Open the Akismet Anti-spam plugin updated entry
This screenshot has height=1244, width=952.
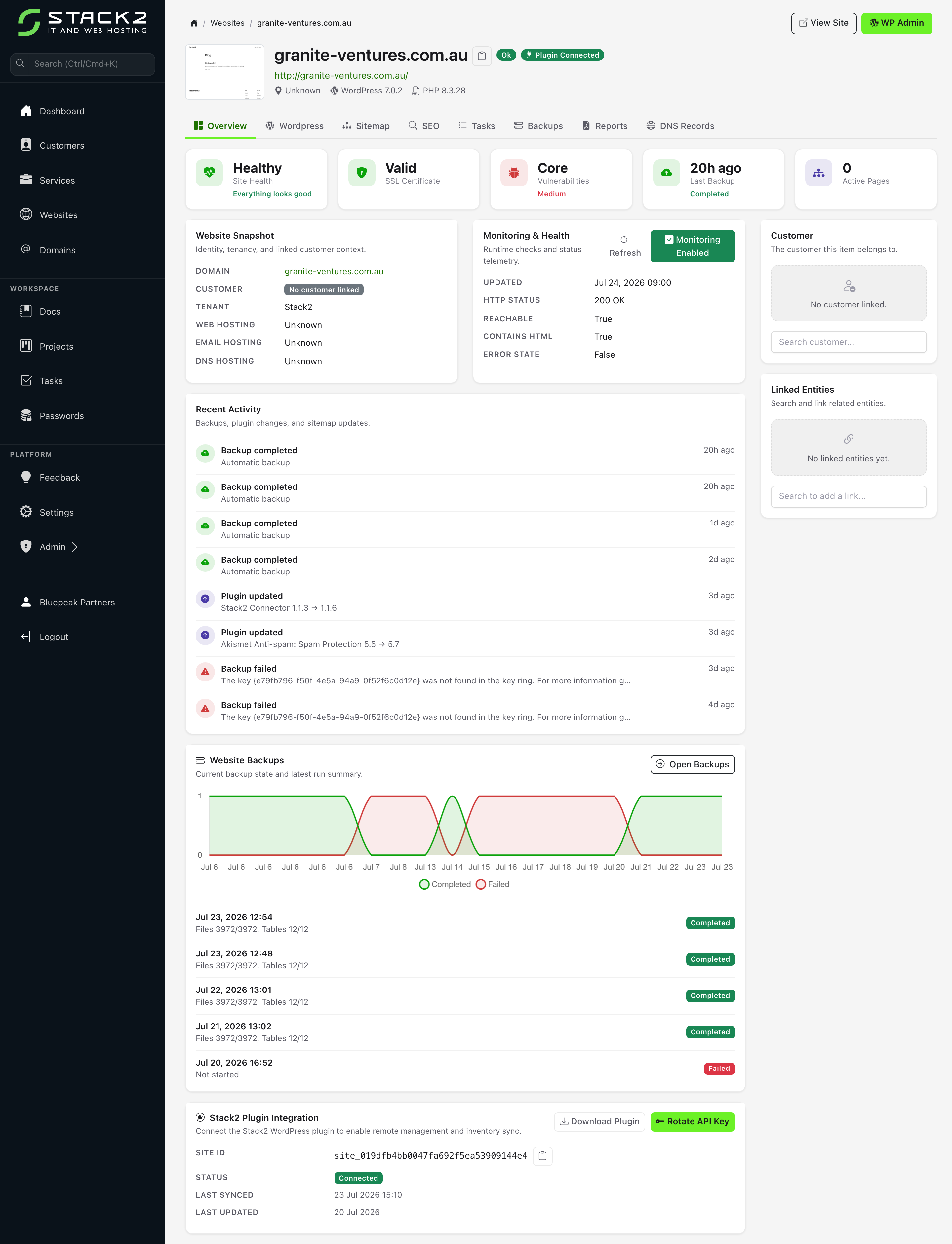465,639
